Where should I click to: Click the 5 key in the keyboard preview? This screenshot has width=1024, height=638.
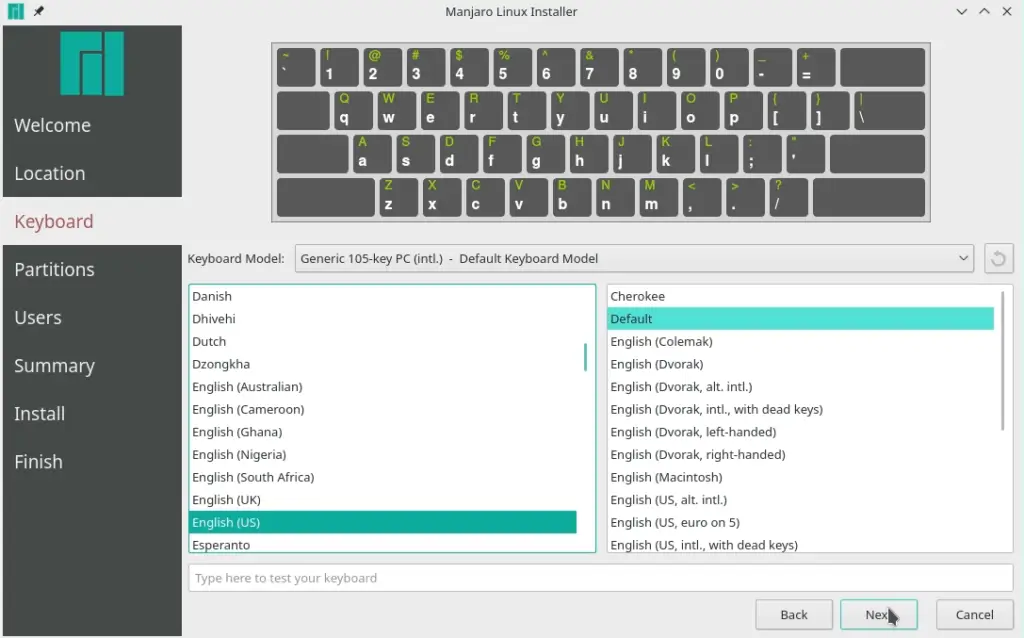[x=513, y=67]
